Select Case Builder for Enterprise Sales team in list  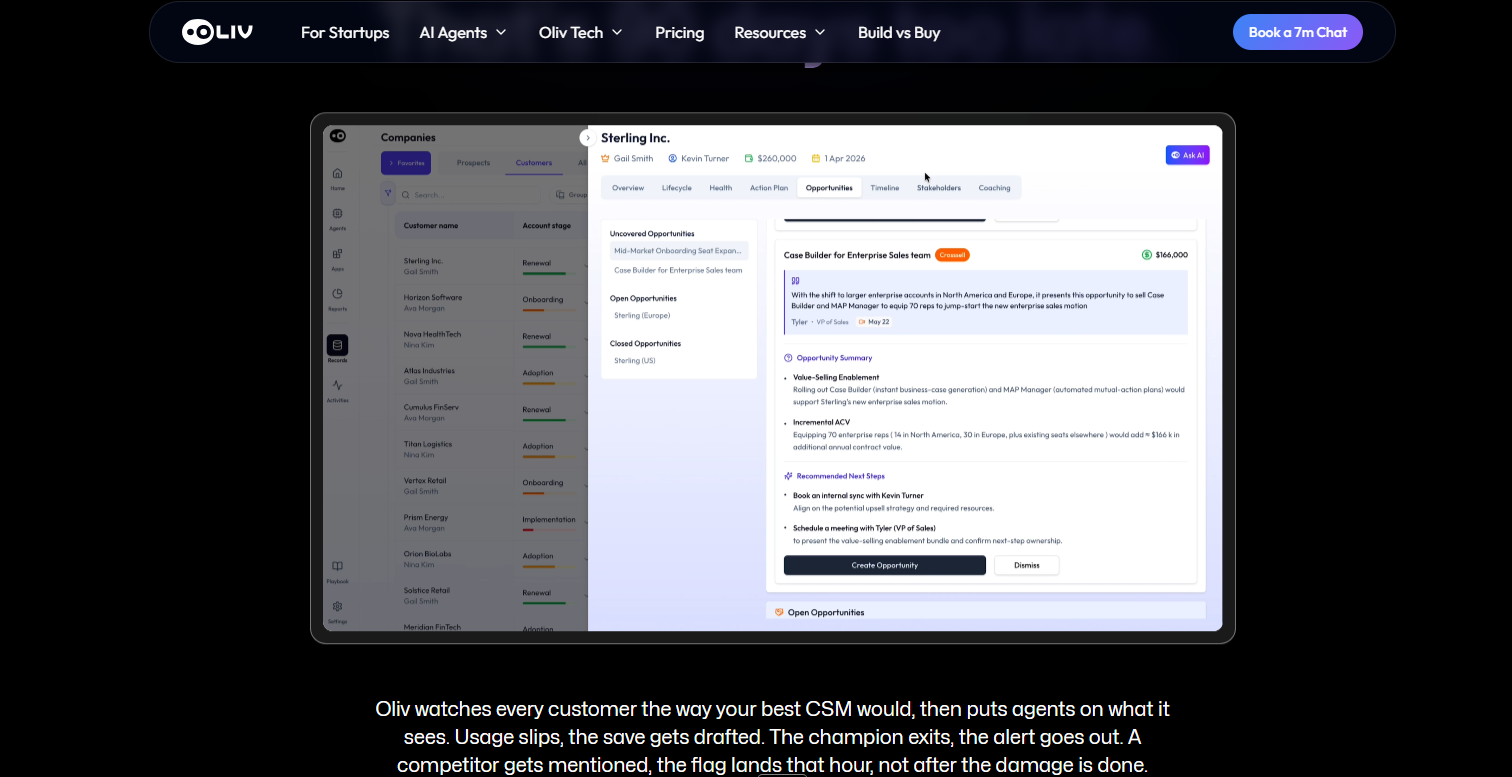coord(679,270)
